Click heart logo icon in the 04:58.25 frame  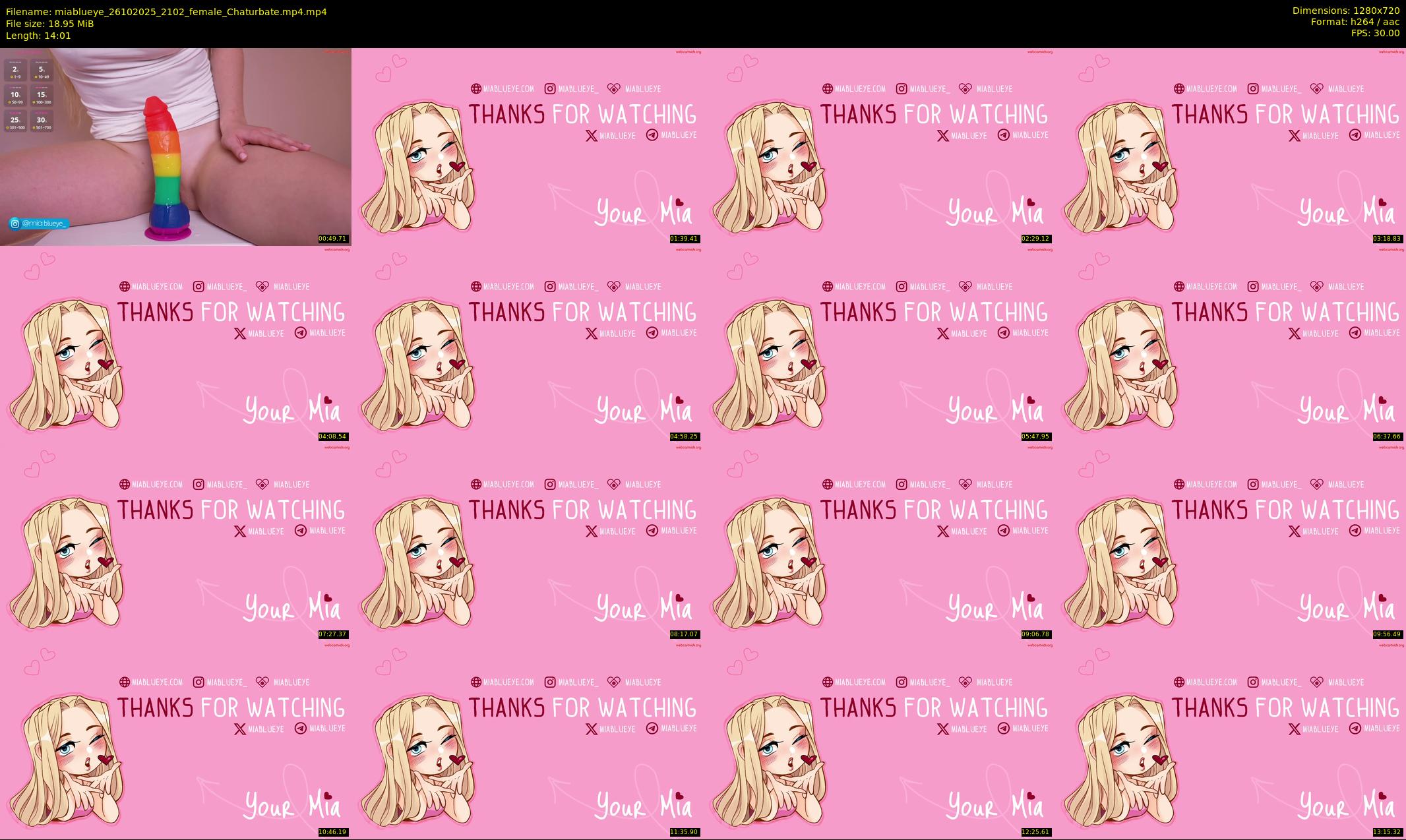(614, 286)
